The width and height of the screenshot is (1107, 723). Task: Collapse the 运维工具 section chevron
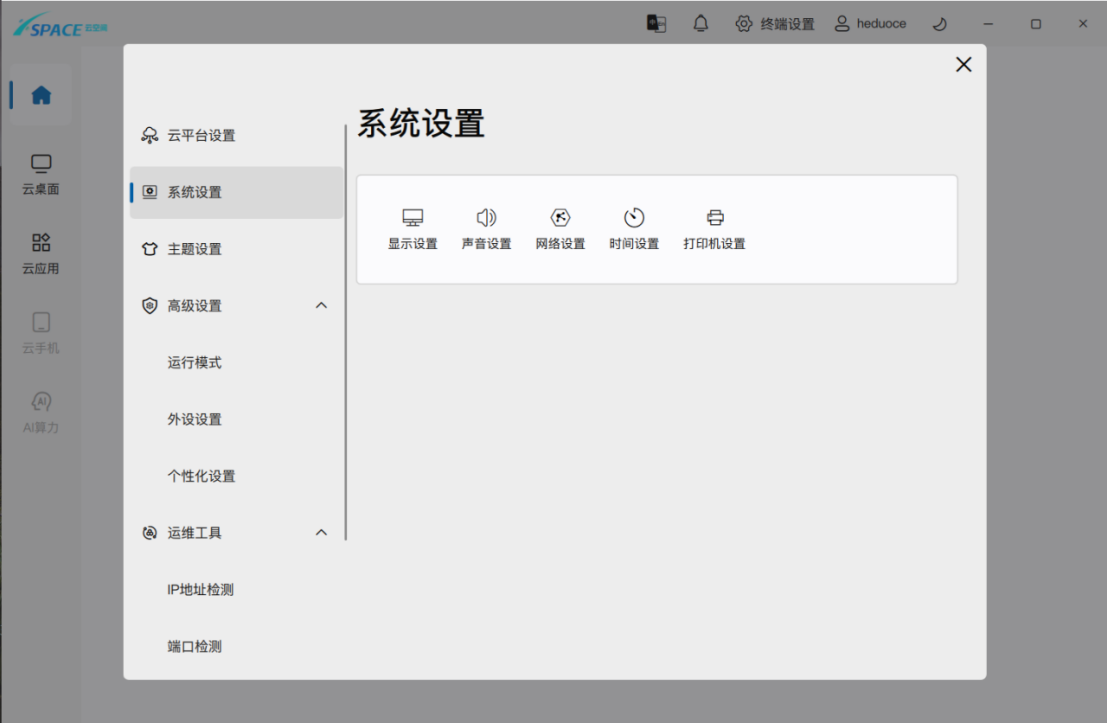[321, 533]
